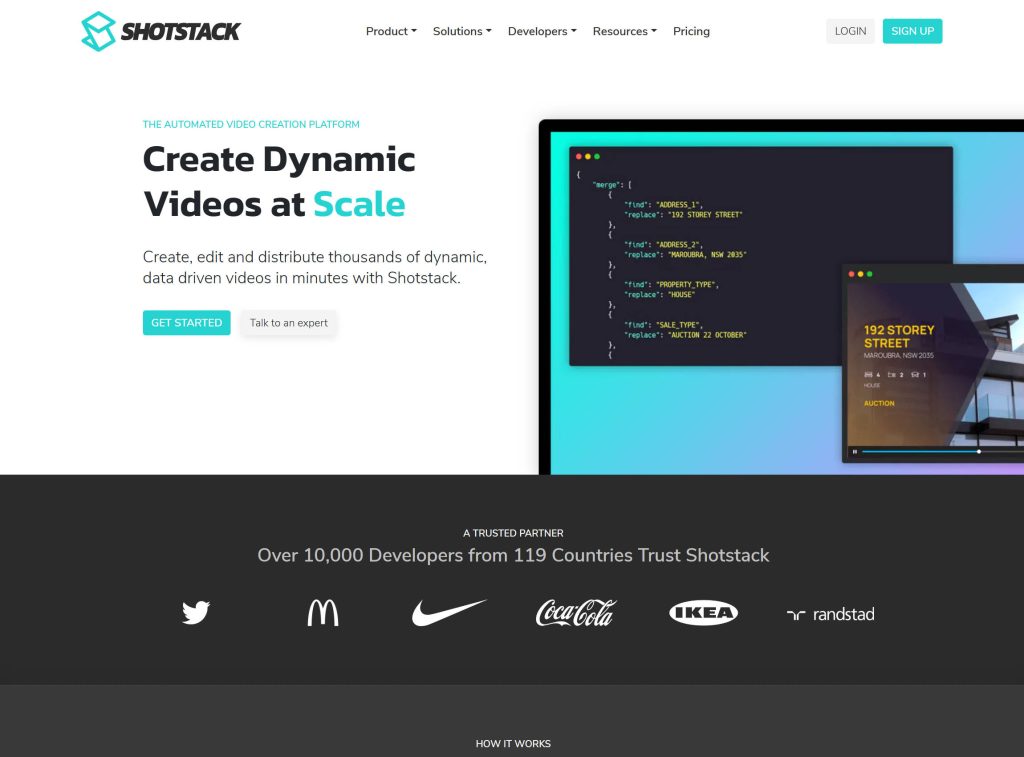Click the GET STARTED button
This screenshot has width=1024, height=757.
(187, 323)
